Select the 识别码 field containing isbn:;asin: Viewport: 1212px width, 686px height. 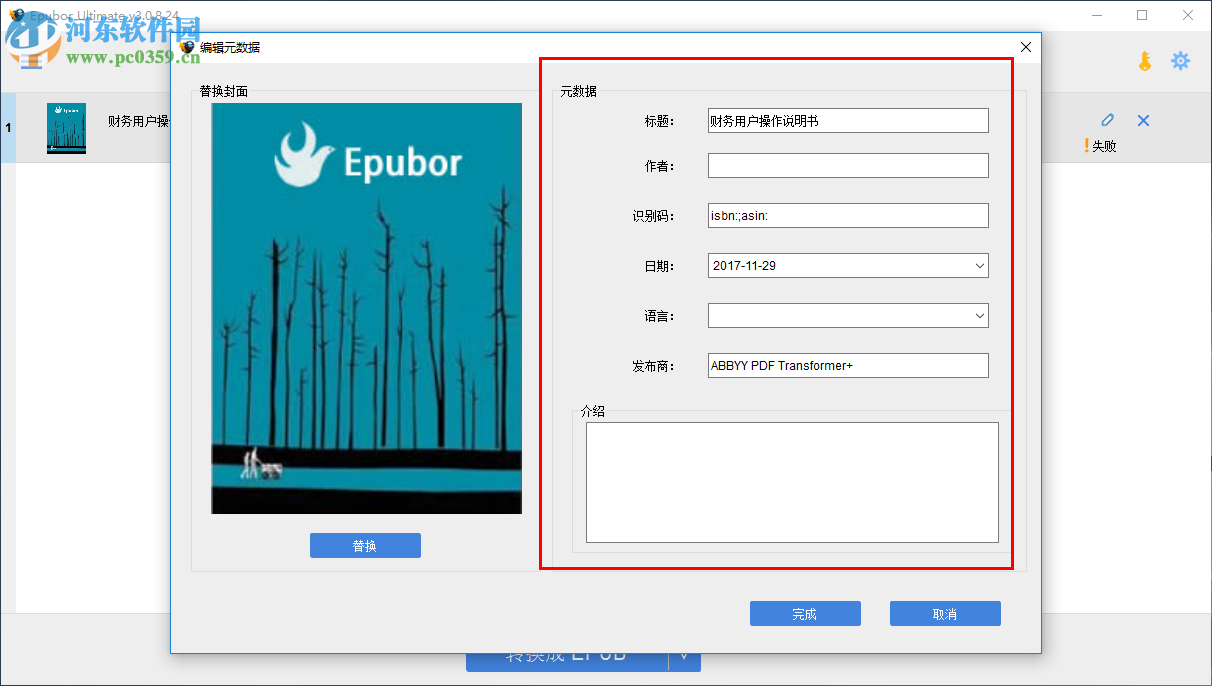[847, 215]
